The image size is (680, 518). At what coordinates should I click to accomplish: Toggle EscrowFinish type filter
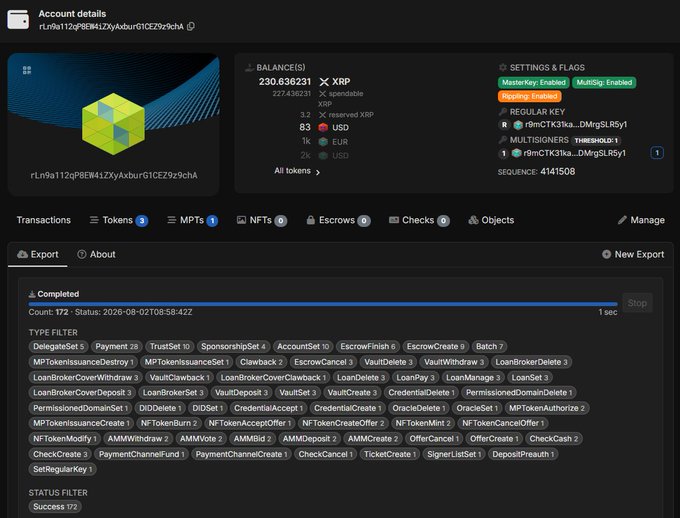368,347
